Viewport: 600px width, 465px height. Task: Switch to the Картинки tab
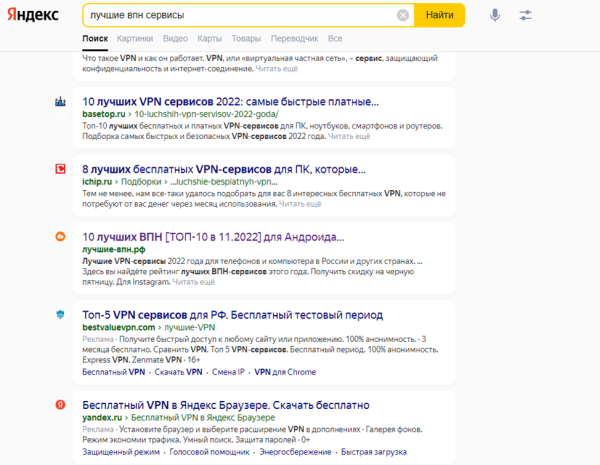135,38
